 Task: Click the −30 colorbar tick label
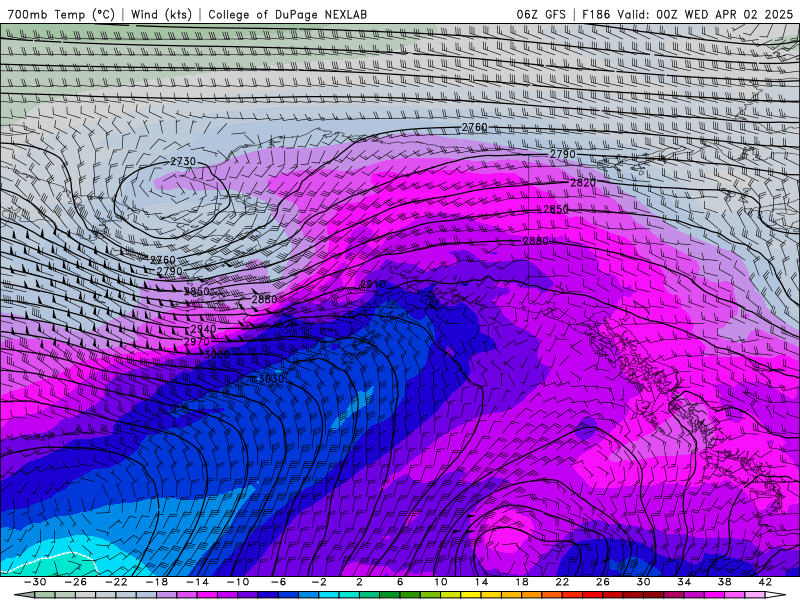(x=35, y=582)
